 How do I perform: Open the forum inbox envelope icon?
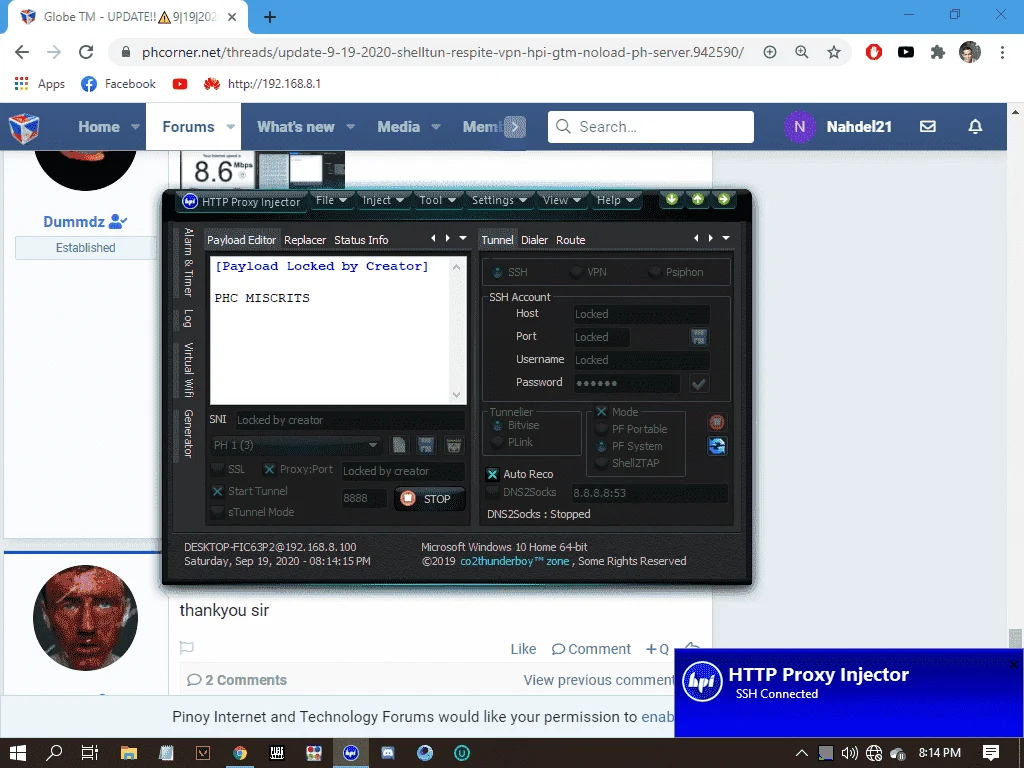pos(928,127)
